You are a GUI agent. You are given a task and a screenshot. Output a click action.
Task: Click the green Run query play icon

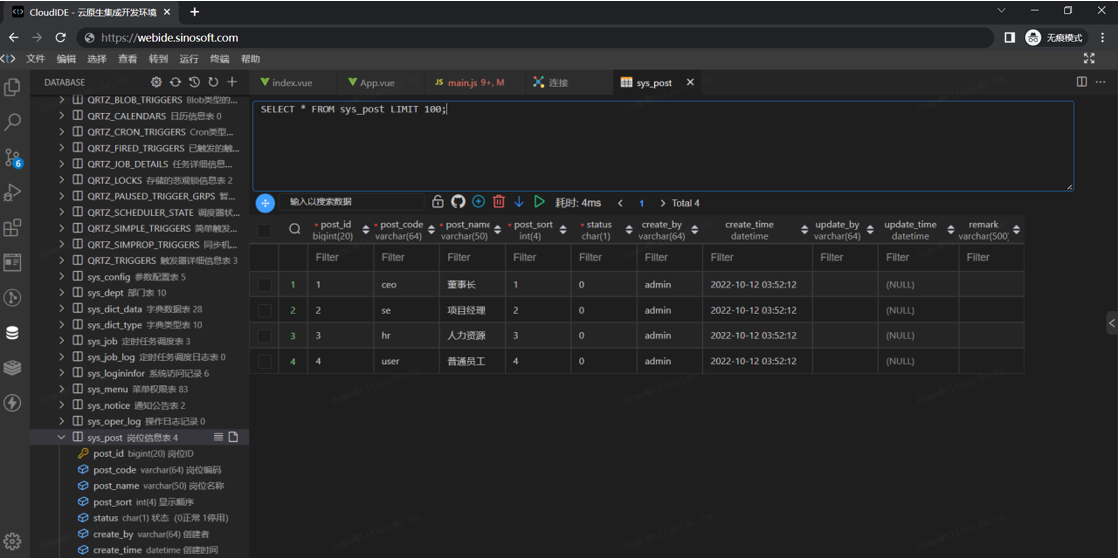pos(539,202)
